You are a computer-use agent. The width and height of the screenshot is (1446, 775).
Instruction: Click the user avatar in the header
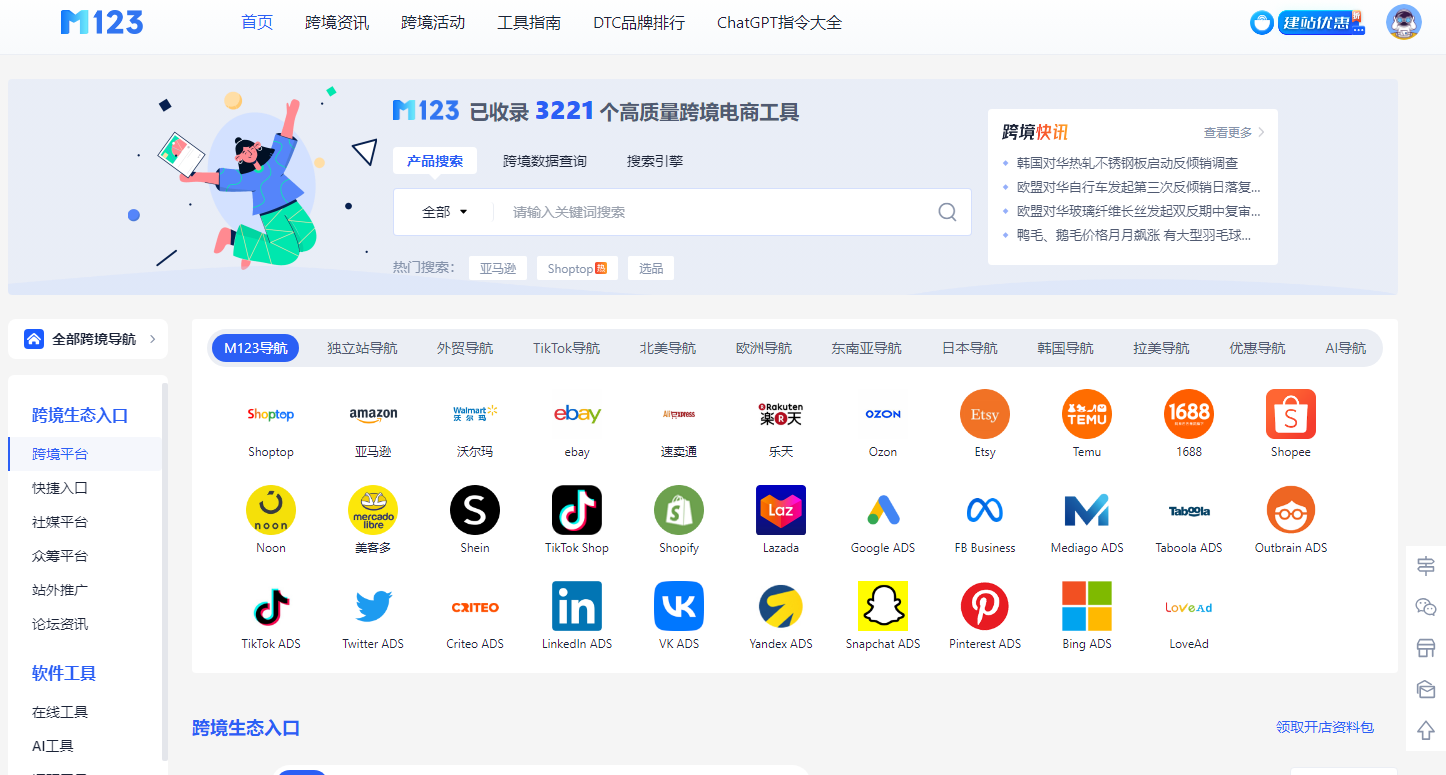1403,22
